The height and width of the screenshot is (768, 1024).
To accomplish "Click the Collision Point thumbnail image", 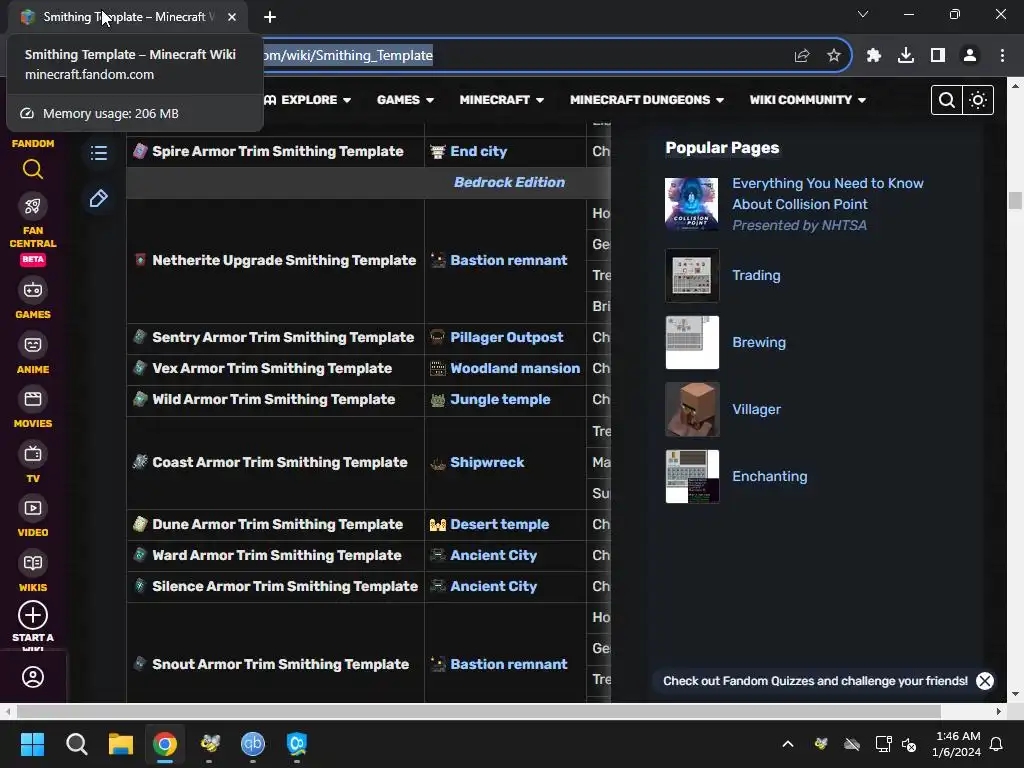I will click(692, 204).
